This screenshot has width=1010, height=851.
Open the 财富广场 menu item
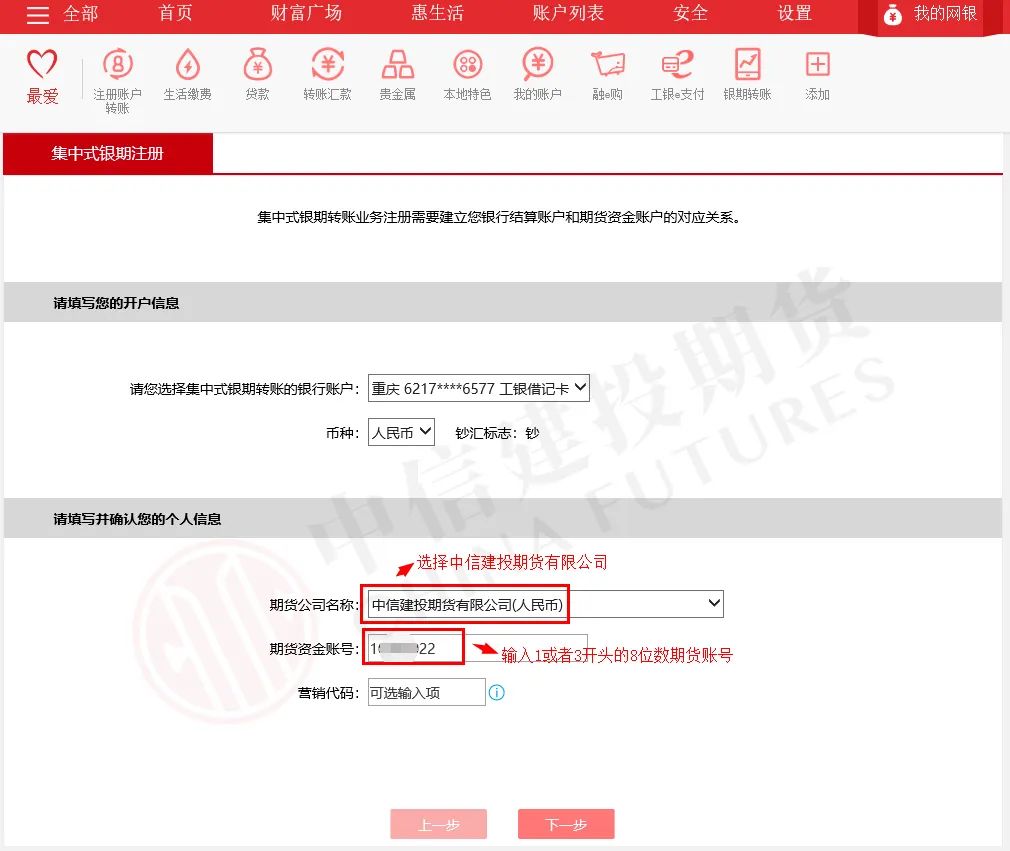tap(306, 13)
